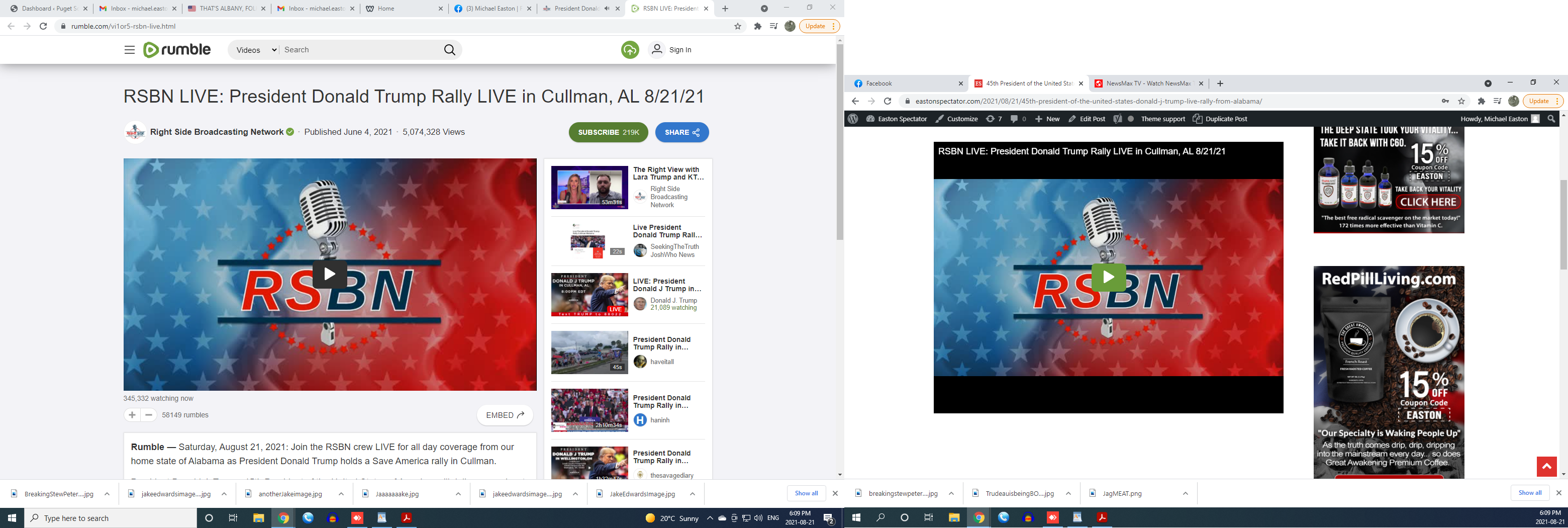
Task: Expand options for JagMEAT.png download
Action: coord(1185,493)
